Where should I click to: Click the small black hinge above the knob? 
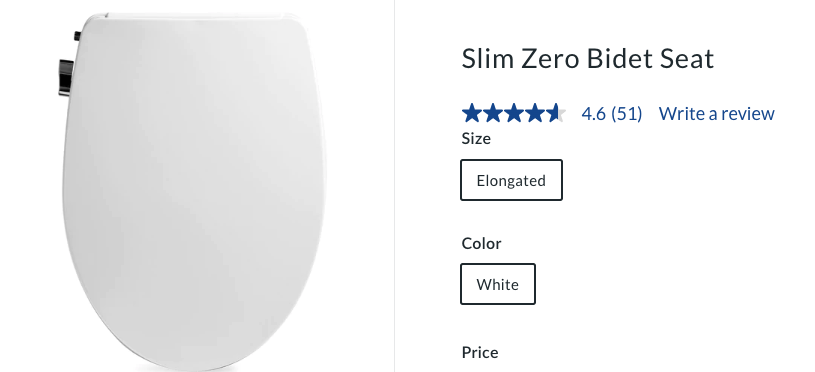coord(77,36)
